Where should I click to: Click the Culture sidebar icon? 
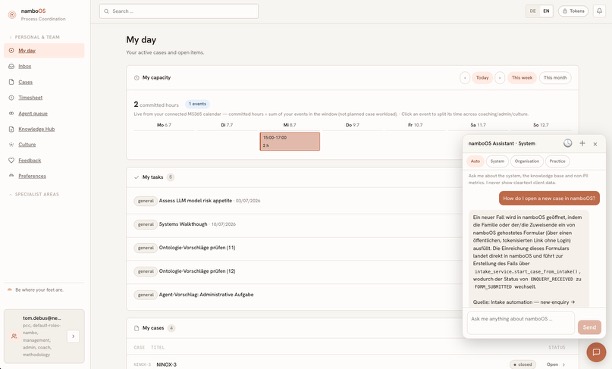point(11,144)
